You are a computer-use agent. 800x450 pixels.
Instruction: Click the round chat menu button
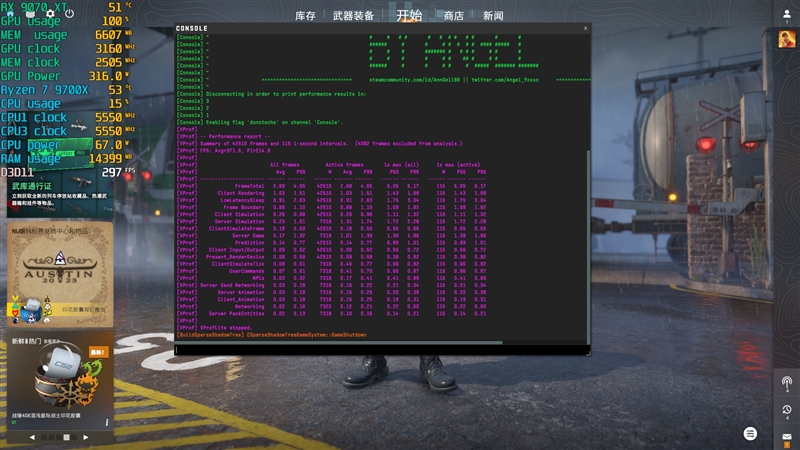(x=751, y=433)
